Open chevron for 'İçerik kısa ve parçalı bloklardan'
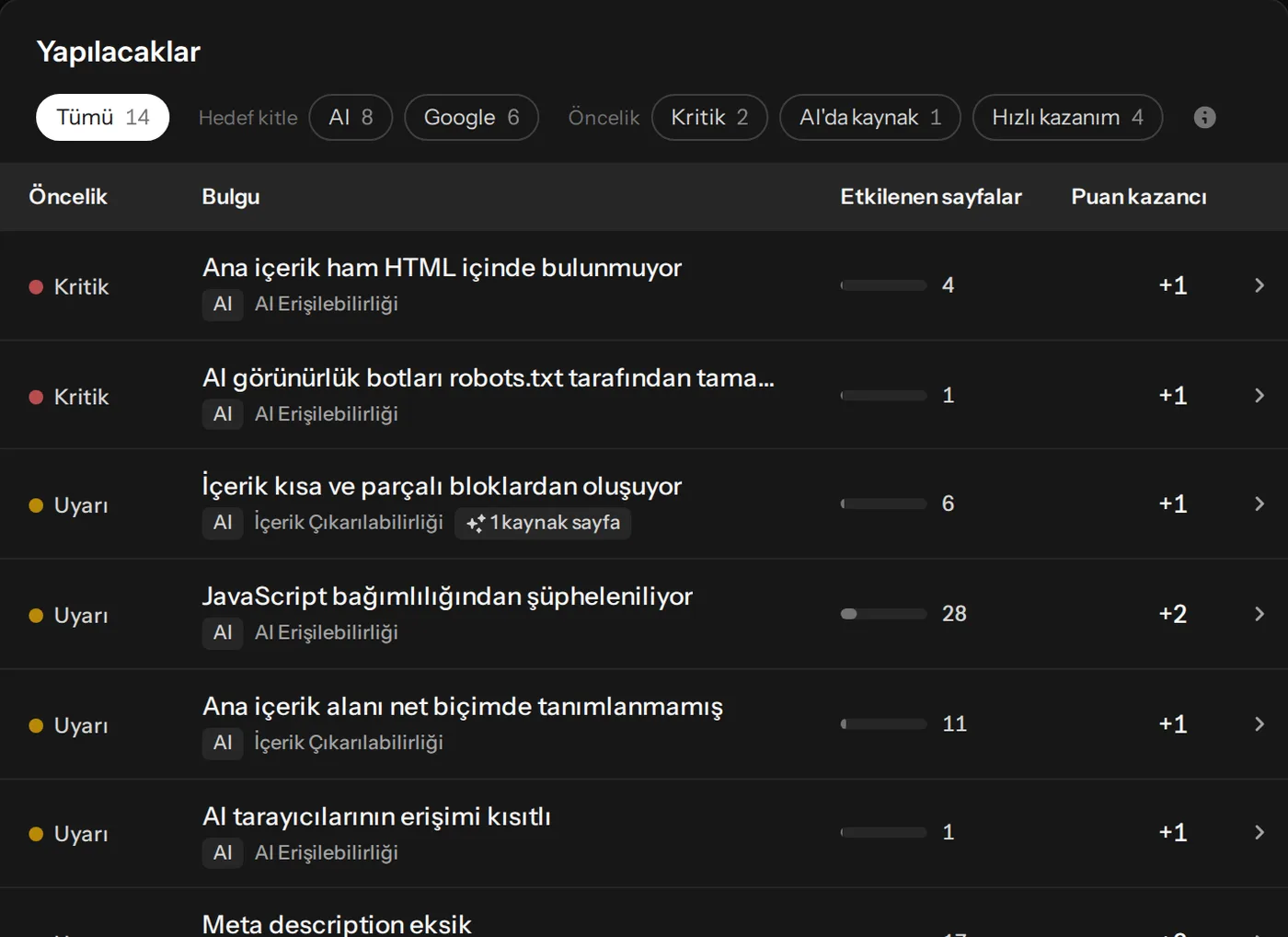The height and width of the screenshot is (937, 1288). (1259, 503)
